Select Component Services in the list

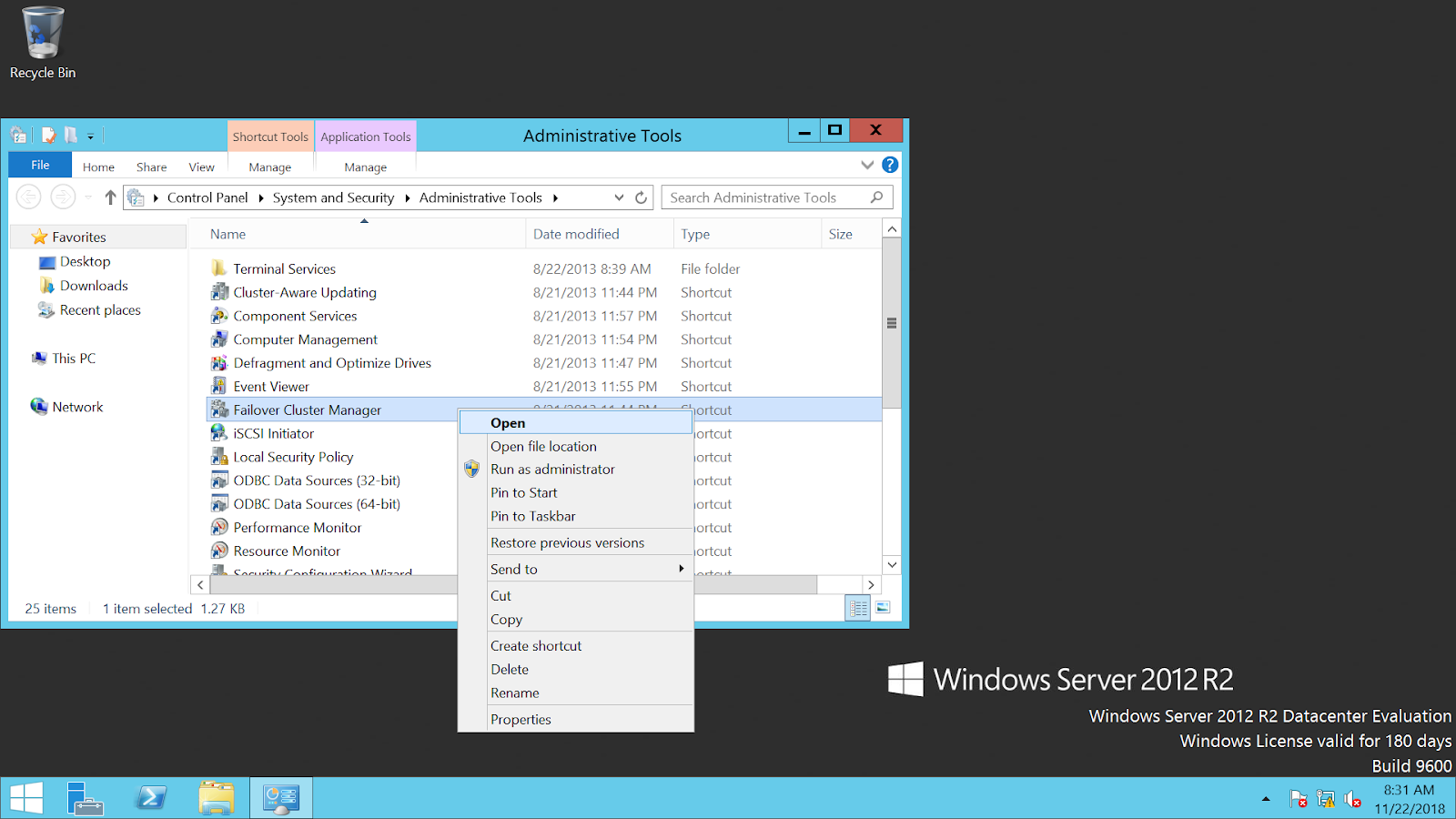(294, 316)
